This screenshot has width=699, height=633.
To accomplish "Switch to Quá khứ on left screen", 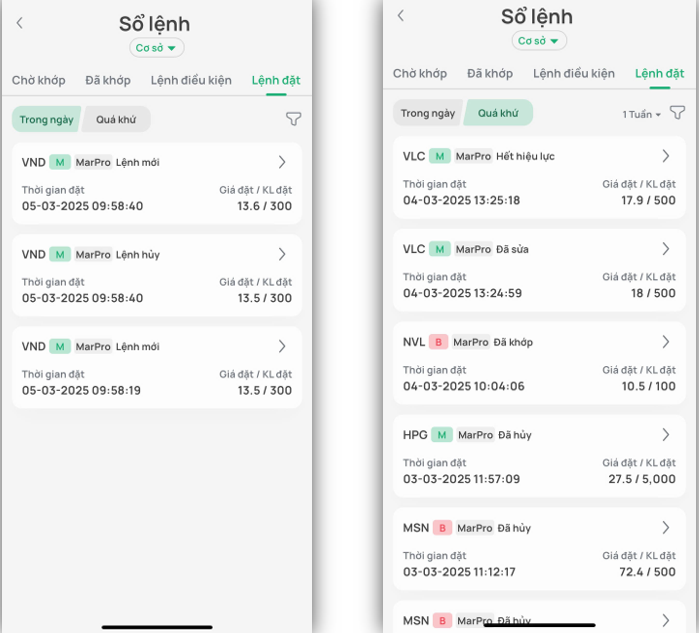I will [116, 119].
